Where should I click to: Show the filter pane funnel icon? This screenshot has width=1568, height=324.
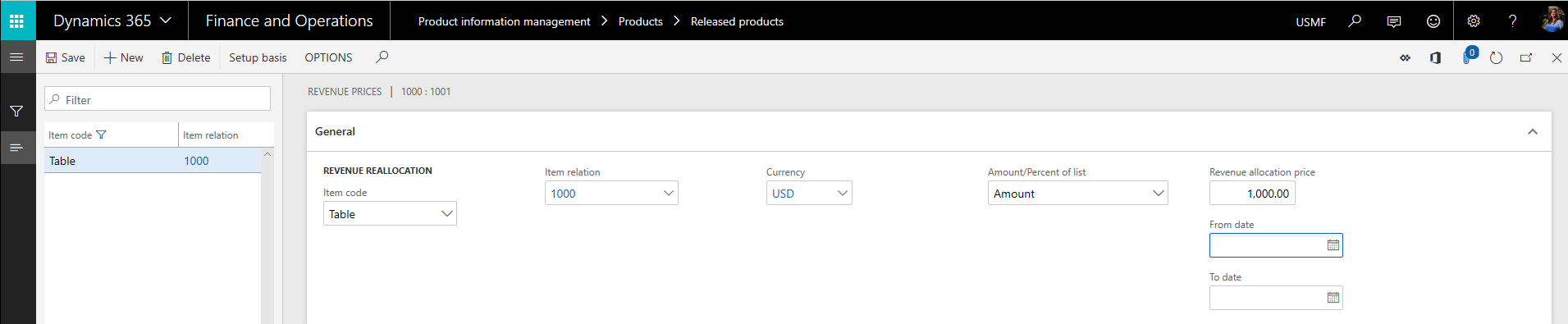[x=16, y=111]
